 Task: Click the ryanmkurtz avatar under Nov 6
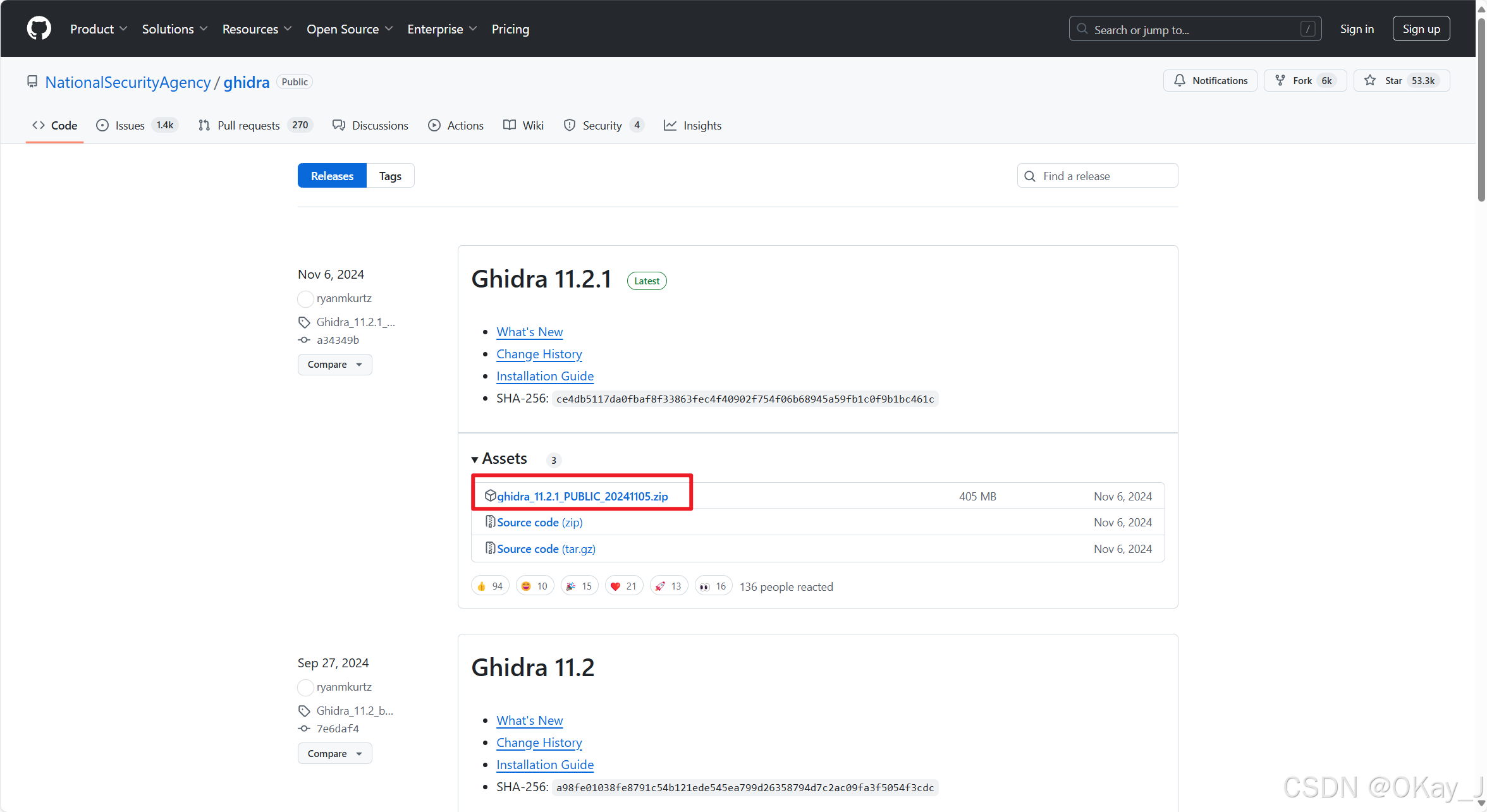point(305,298)
